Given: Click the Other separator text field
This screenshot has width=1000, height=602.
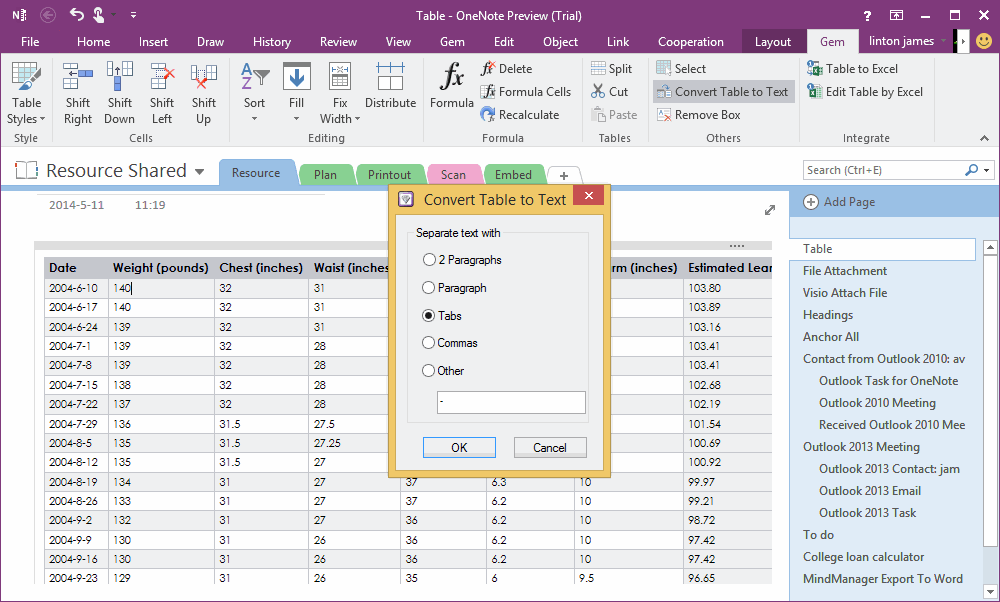Looking at the screenshot, I should tap(511, 402).
